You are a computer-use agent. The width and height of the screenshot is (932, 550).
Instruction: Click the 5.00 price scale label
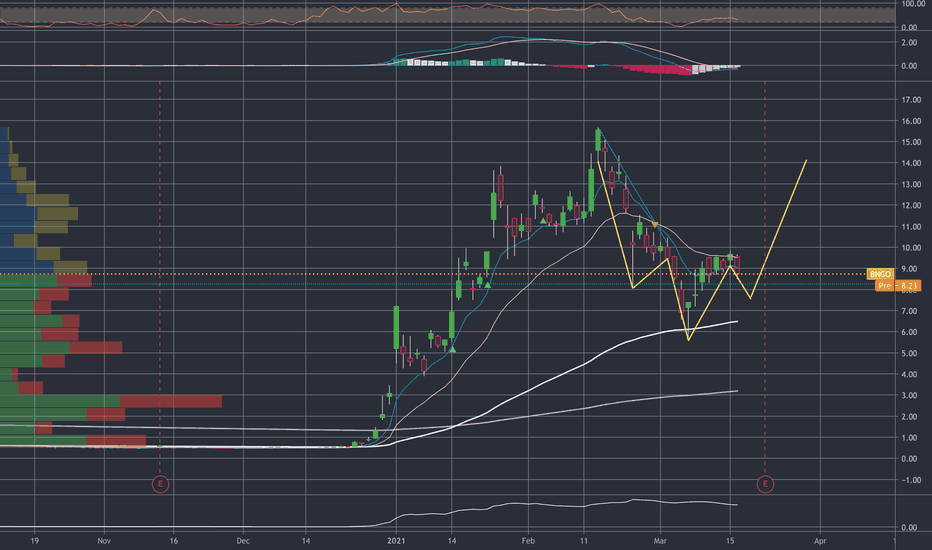point(911,353)
